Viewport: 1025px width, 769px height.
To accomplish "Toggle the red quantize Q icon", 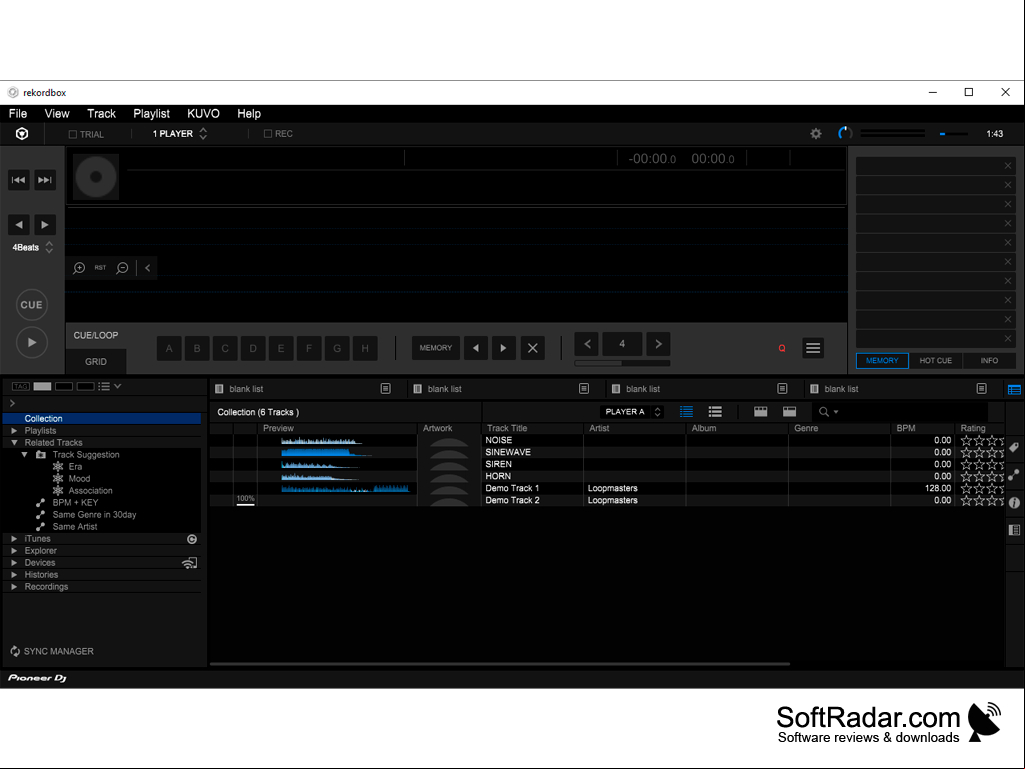I will [782, 349].
